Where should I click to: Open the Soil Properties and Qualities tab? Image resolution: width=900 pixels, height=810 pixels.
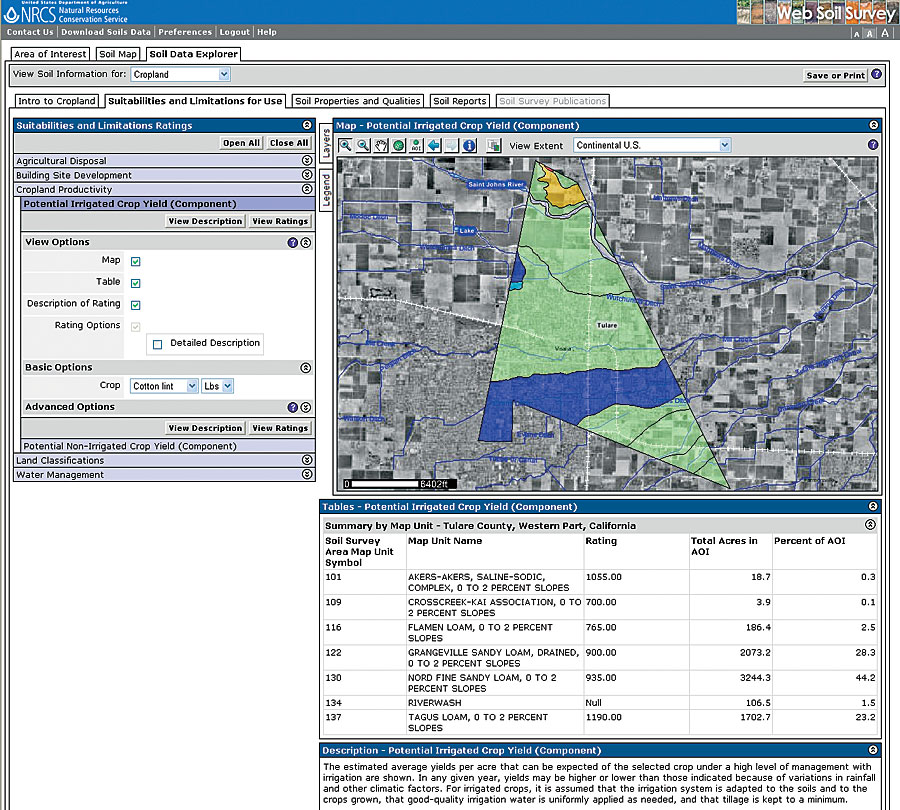pos(358,101)
